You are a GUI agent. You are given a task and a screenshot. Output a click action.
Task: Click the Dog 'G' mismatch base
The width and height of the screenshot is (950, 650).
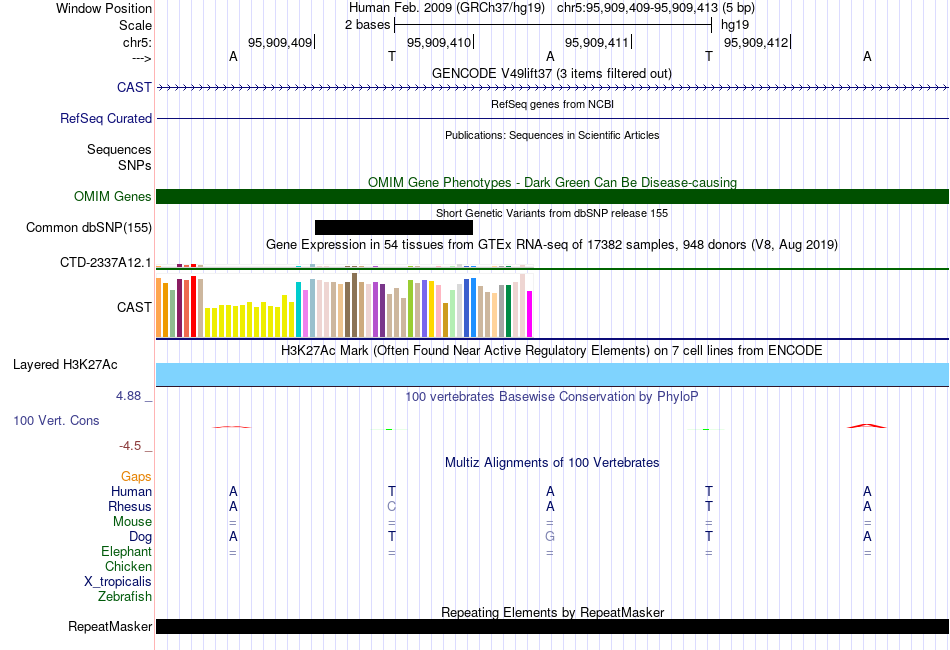[x=550, y=536]
